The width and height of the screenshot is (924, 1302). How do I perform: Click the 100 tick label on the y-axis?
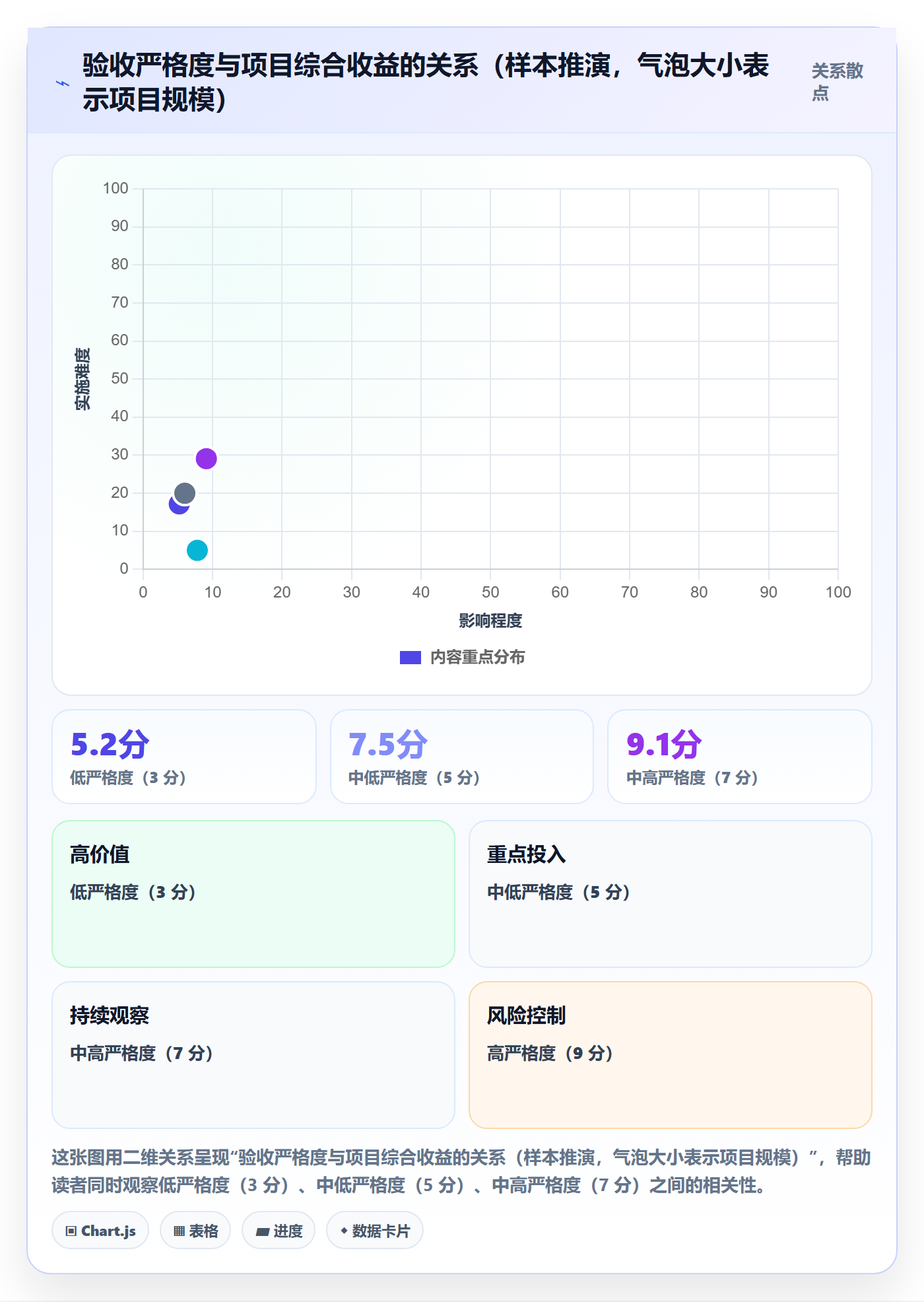(115, 189)
